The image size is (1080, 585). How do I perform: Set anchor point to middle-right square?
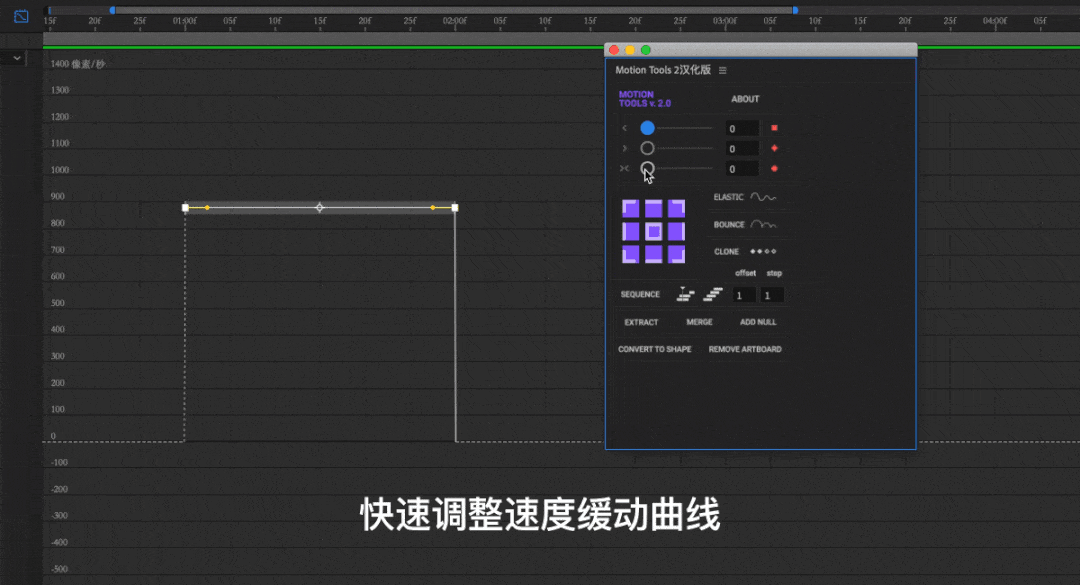point(676,231)
